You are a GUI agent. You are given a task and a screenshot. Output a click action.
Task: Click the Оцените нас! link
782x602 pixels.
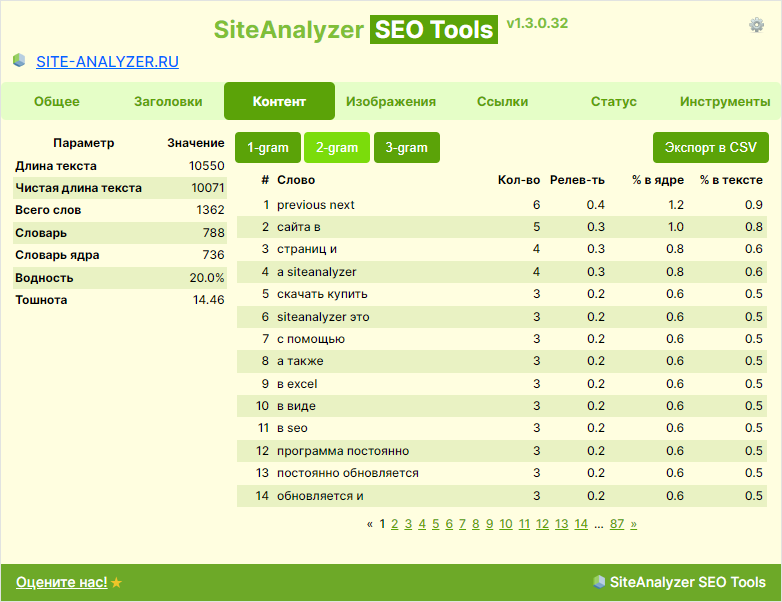(61, 582)
